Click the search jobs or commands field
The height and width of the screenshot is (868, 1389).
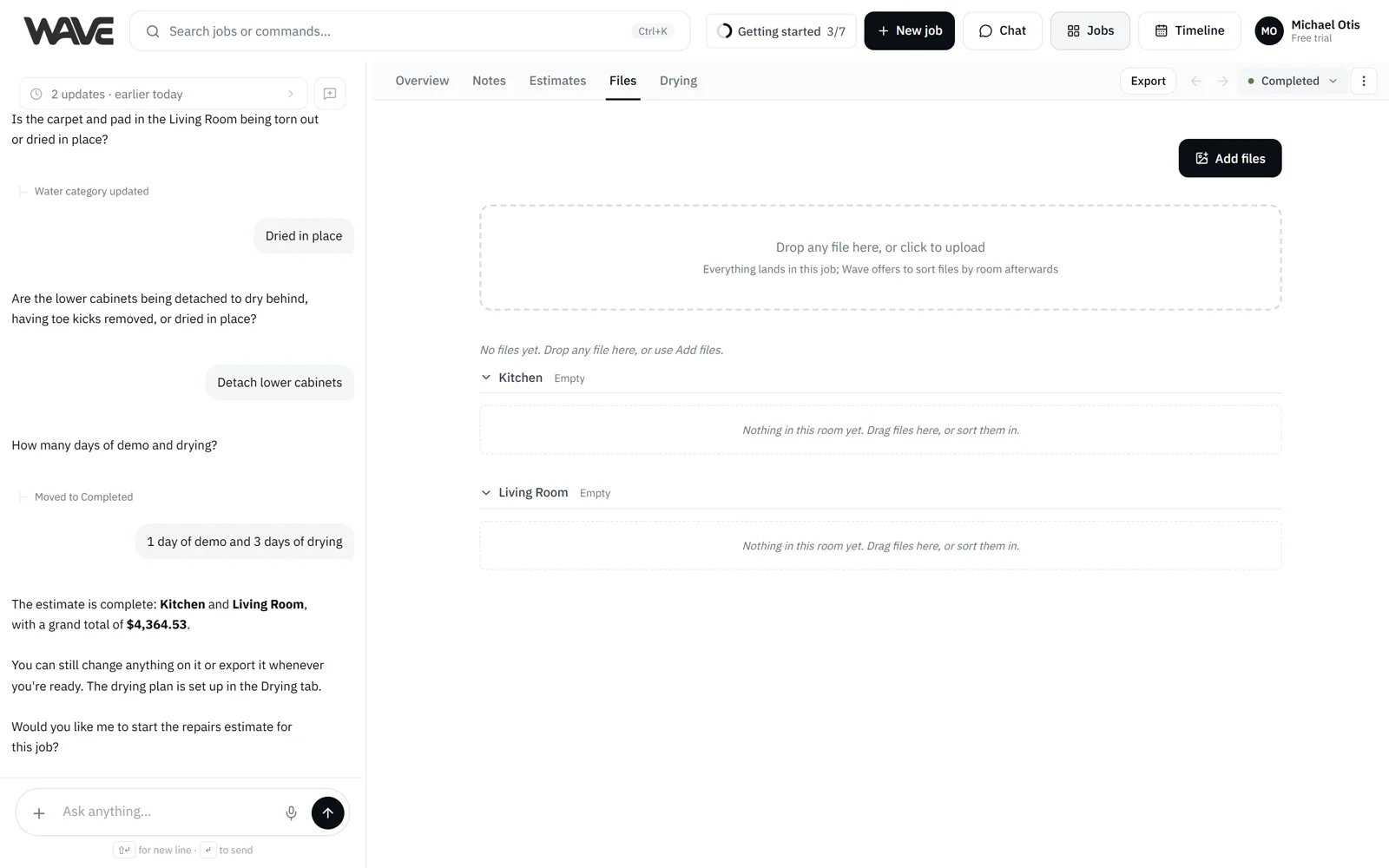point(410,31)
